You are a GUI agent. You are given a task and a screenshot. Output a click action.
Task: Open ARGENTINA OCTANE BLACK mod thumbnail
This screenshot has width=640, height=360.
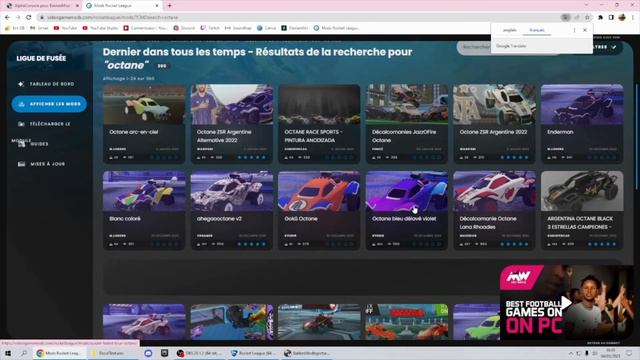click(x=582, y=191)
